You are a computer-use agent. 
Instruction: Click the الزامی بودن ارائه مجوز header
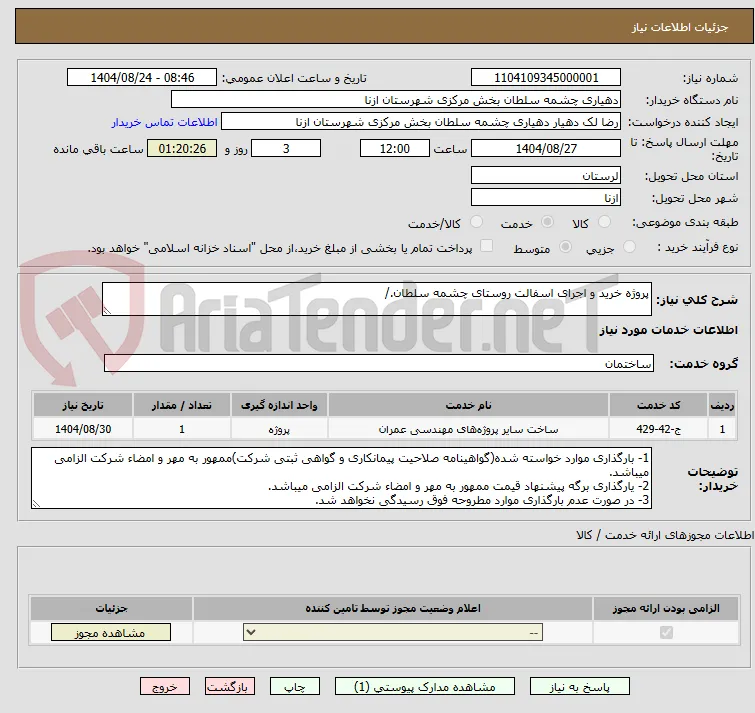pos(666,609)
